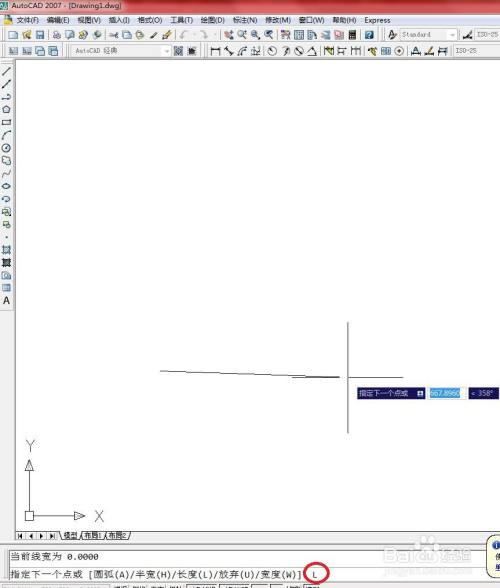Open the QuickCalc calculator
Image resolution: width=500 pixels, height=588 pixels.
(352, 35)
